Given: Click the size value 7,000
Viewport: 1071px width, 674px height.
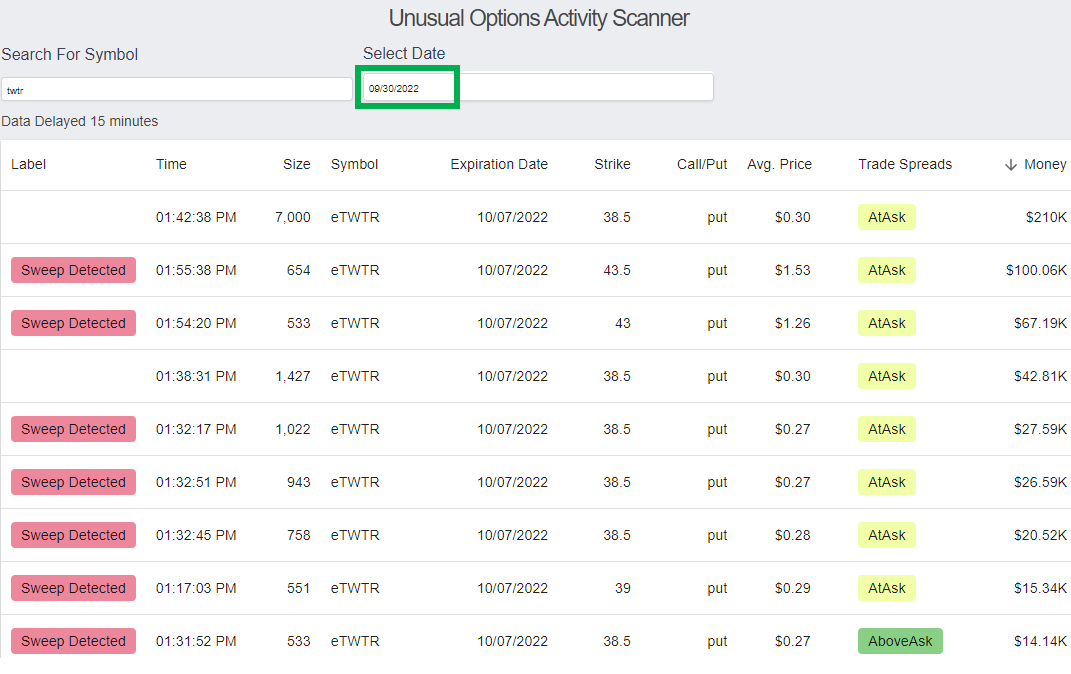Looking at the screenshot, I should (x=292, y=217).
